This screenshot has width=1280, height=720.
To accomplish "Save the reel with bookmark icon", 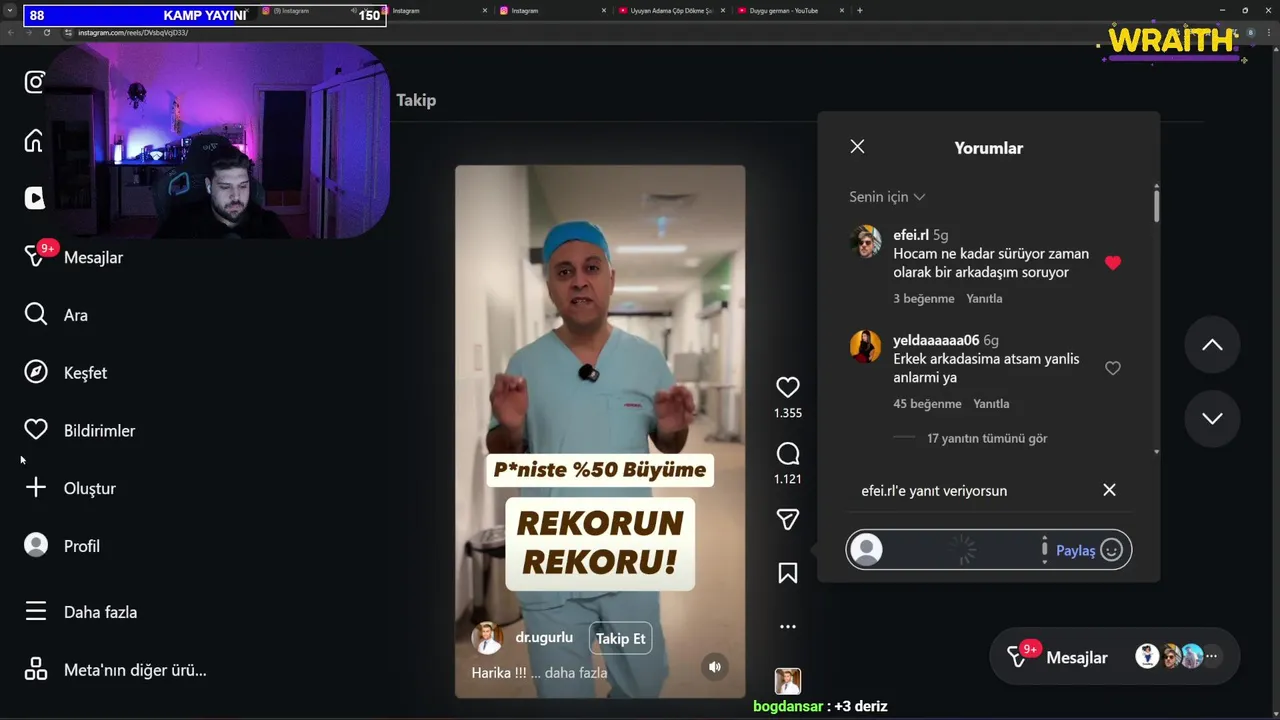I will (x=788, y=573).
